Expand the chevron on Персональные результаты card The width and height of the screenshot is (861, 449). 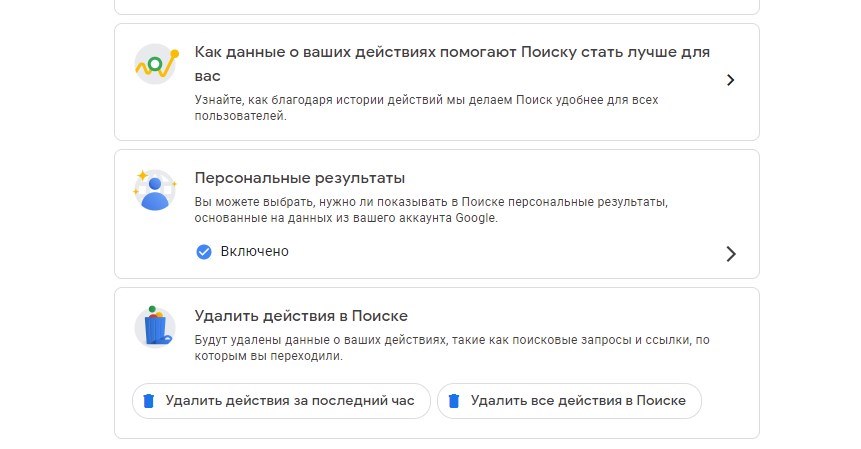click(x=730, y=254)
